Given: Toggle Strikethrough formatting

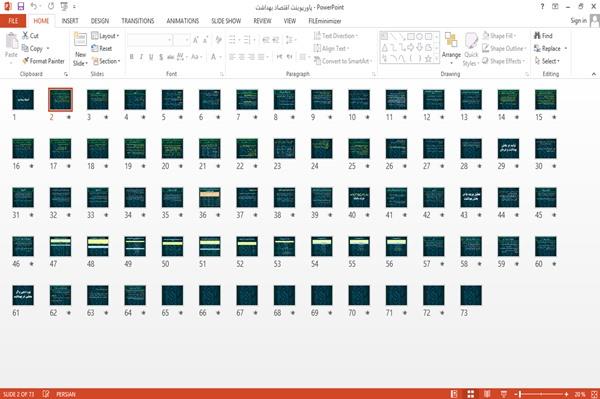Looking at the screenshot, I should point(170,57).
